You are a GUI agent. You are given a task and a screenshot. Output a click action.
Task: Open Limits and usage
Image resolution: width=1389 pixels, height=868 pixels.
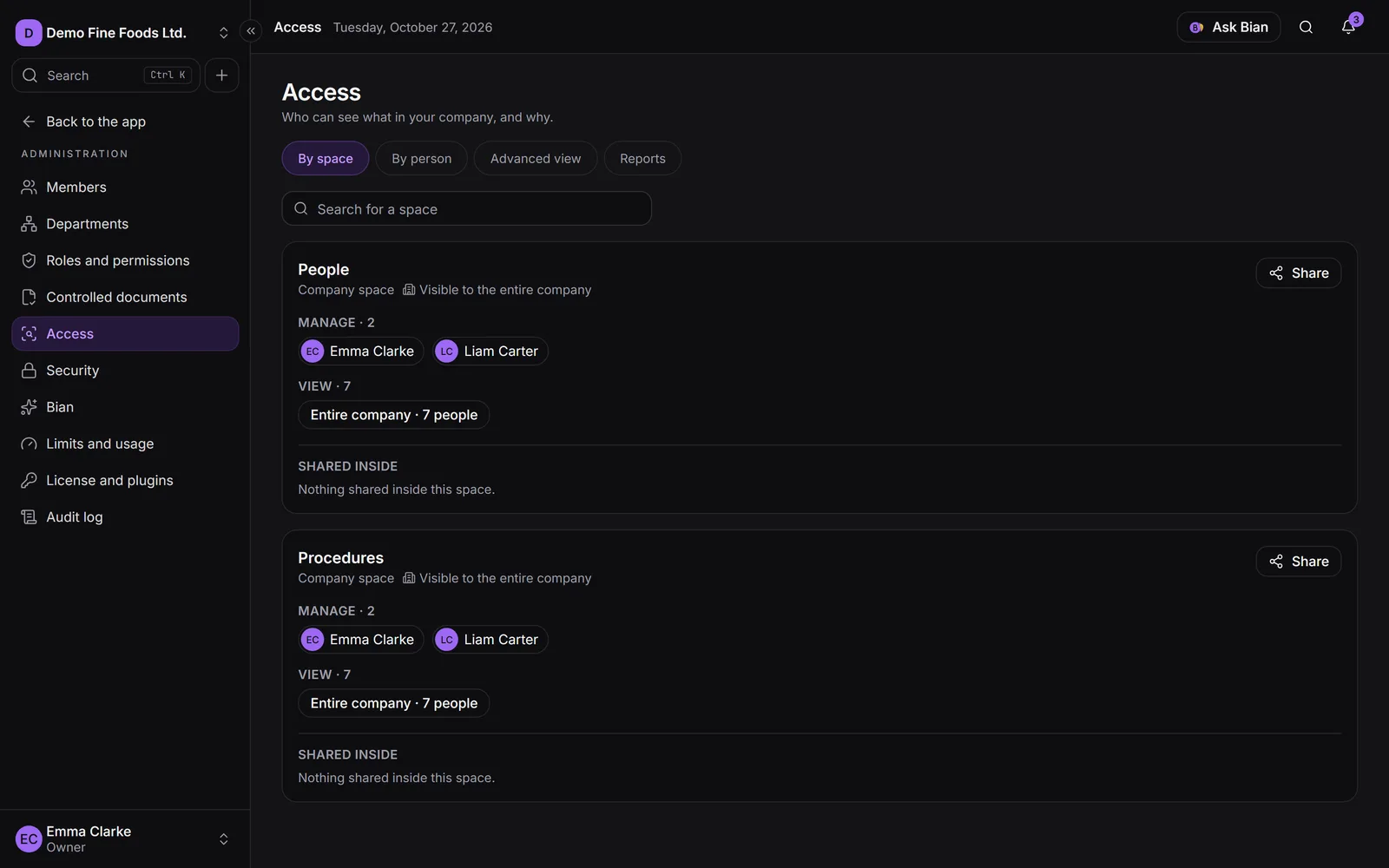click(x=125, y=444)
